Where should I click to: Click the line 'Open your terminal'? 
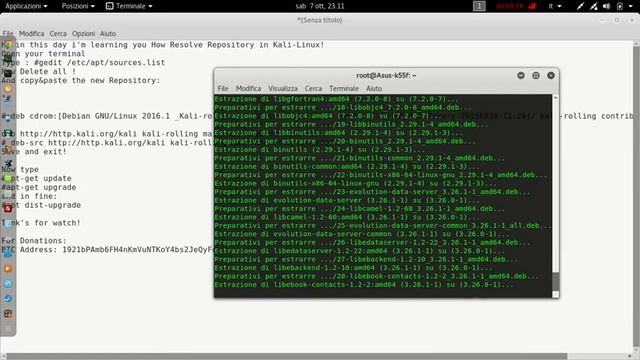coord(44,54)
